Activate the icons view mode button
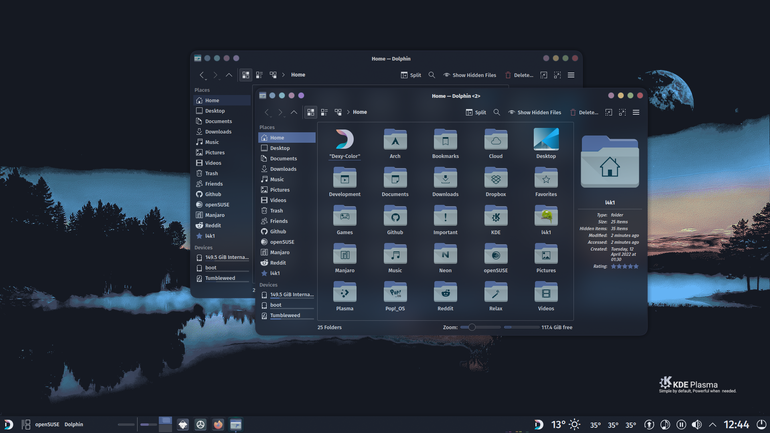Screen dimensions: 770x433 click(310, 112)
